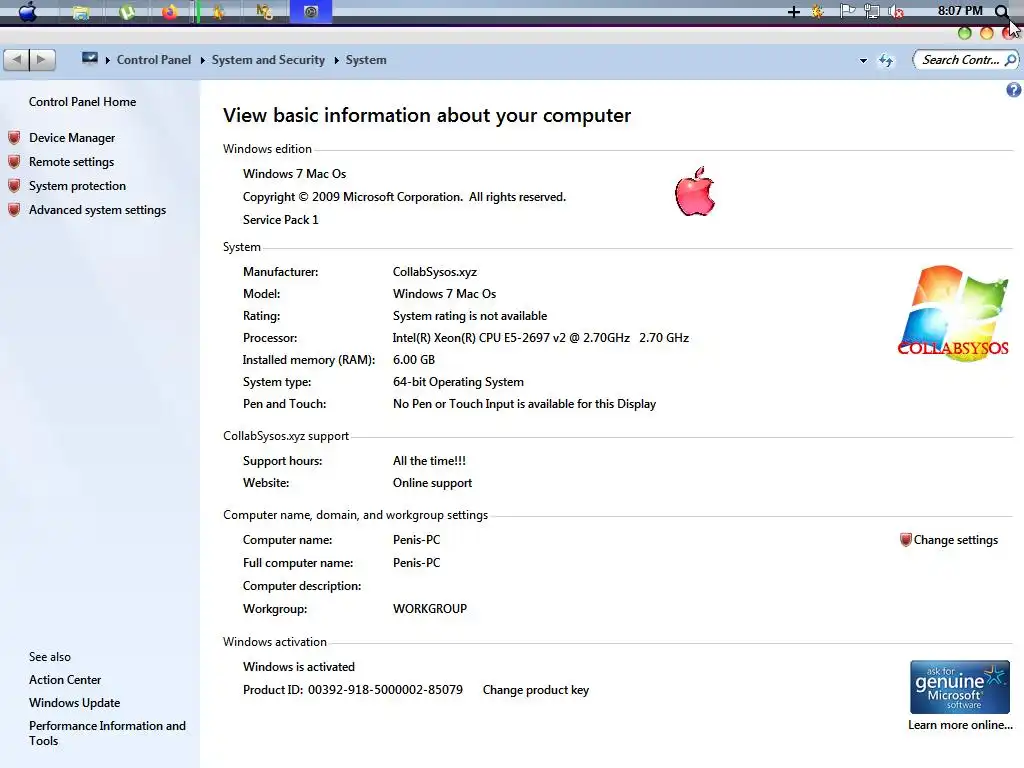The height and width of the screenshot is (768, 1024).
Task: Open Control Panel Home
Action: click(82, 102)
